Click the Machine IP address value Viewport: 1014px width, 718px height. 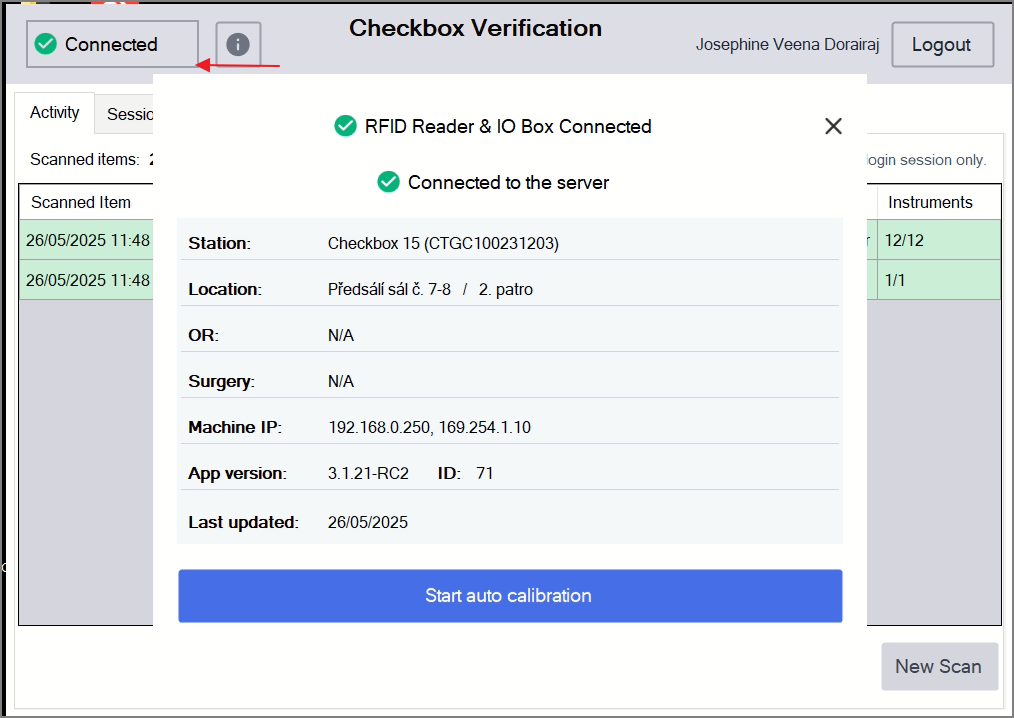(x=429, y=428)
